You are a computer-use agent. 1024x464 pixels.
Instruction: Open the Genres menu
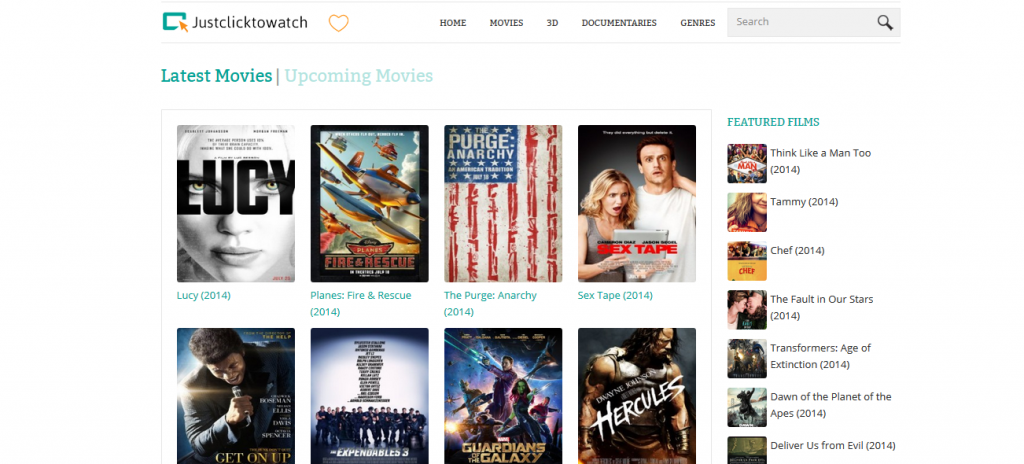pos(697,23)
